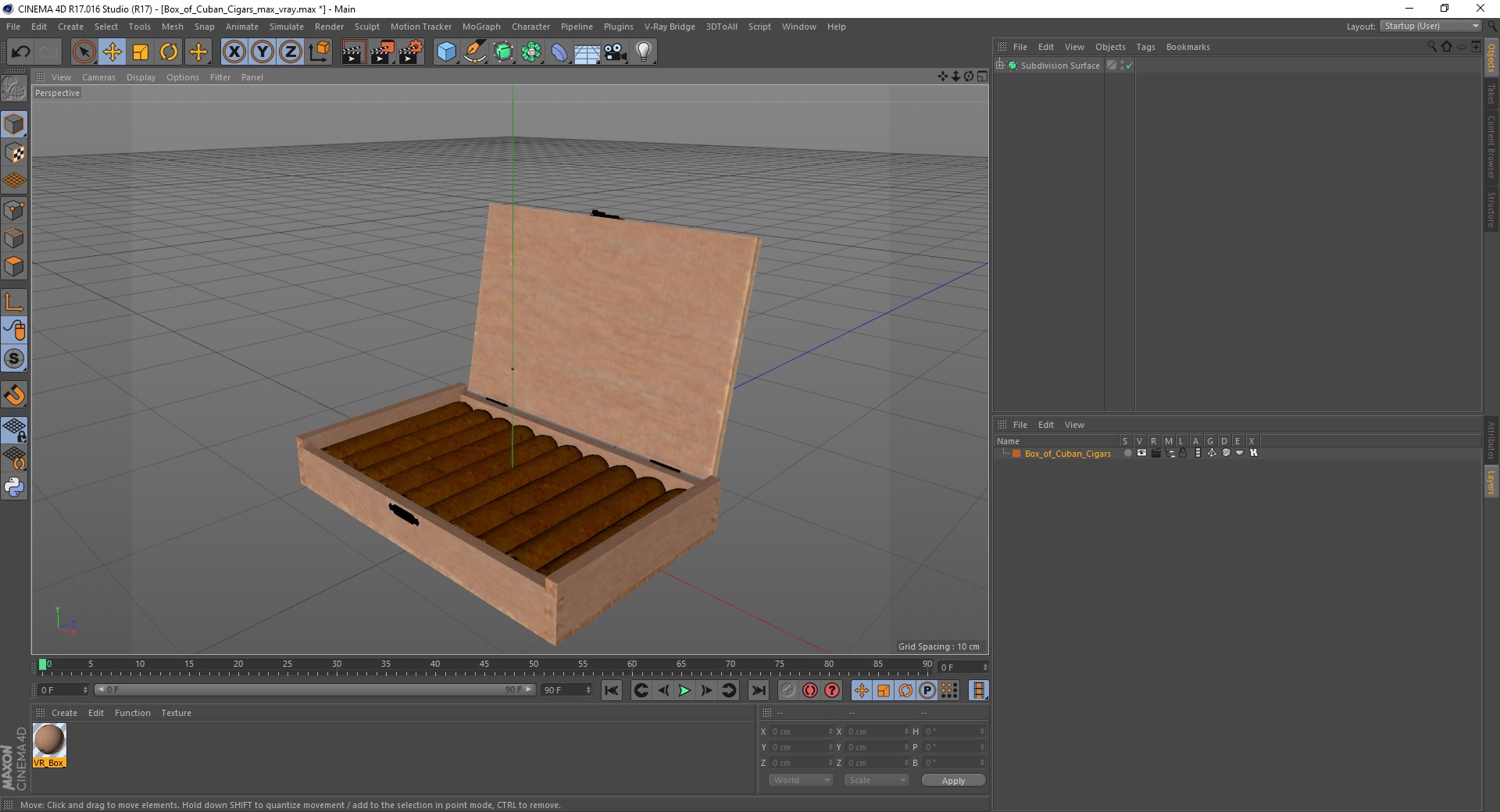The width and height of the screenshot is (1500, 812).
Task: Toggle Z axis lock
Action: (x=291, y=52)
